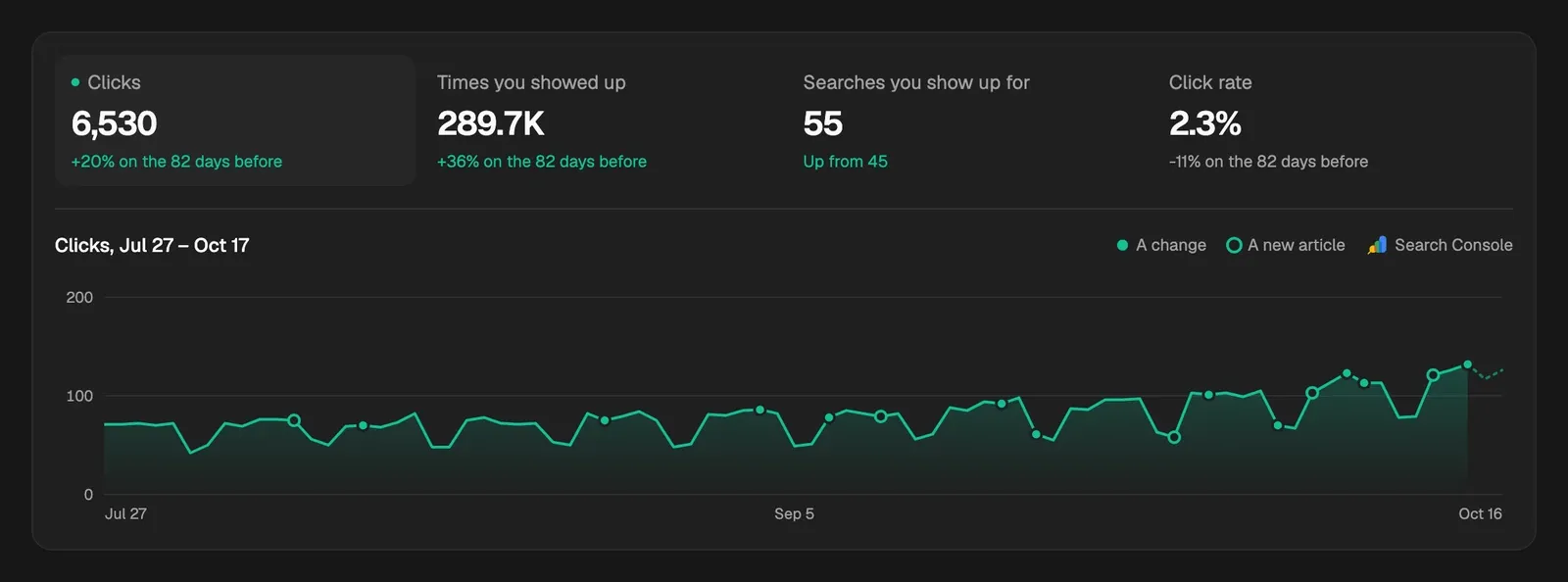Click the chart title Clicks, Jul 27 – Oct 17
This screenshot has height=582, width=1568.
coord(152,245)
